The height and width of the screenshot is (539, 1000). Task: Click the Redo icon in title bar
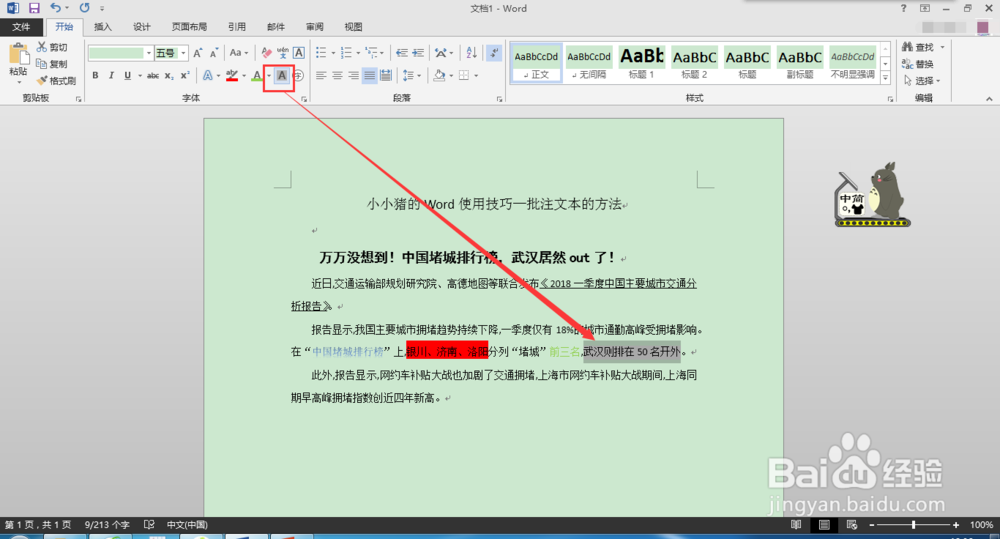[x=84, y=8]
